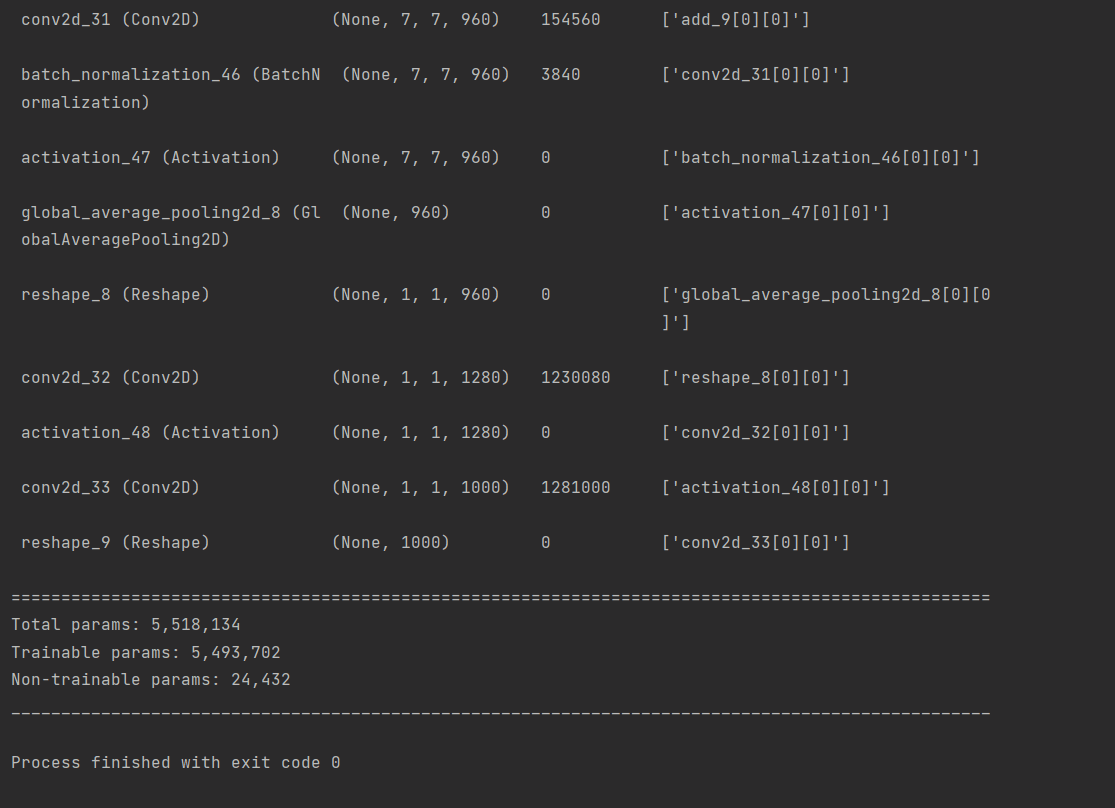Click the output shape (None, 1000)

(390, 542)
